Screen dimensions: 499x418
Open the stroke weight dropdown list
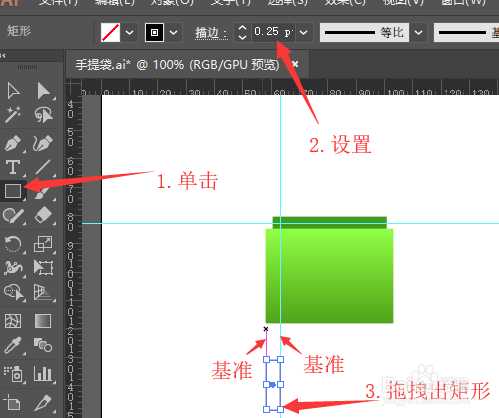point(304,33)
